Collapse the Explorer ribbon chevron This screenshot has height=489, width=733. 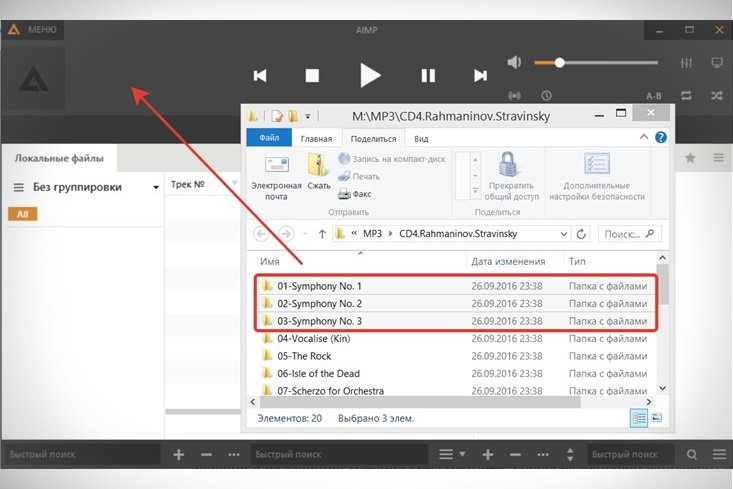(644, 137)
